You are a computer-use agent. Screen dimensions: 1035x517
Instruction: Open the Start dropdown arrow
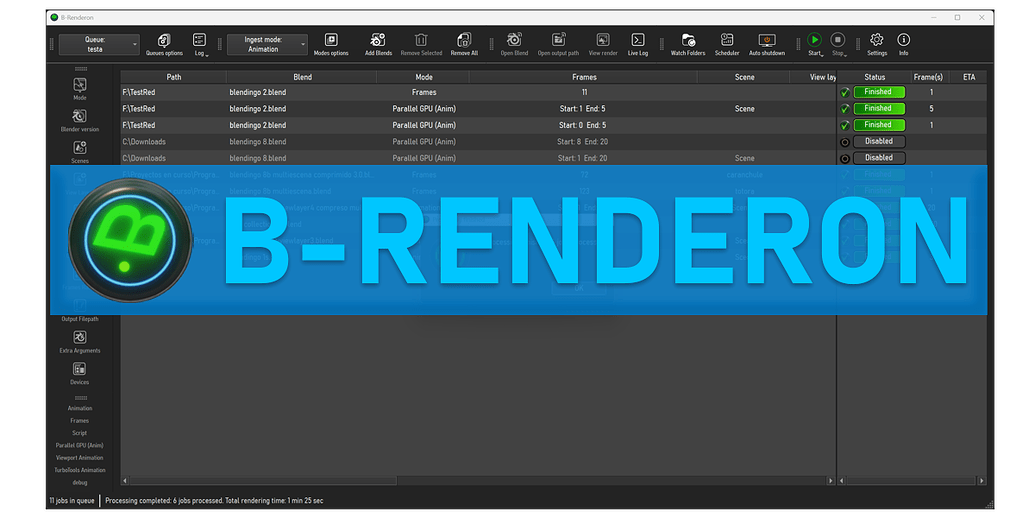pyautogui.click(x=822, y=55)
